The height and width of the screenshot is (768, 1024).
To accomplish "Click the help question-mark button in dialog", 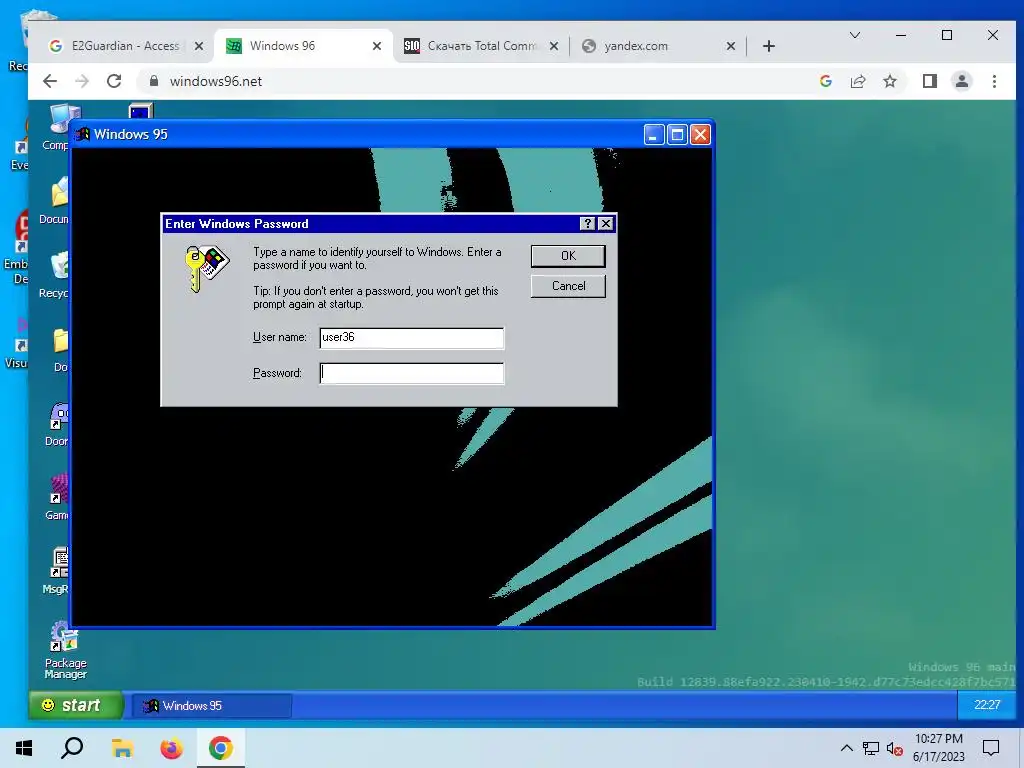I will pyautogui.click(x=587, y=224).
